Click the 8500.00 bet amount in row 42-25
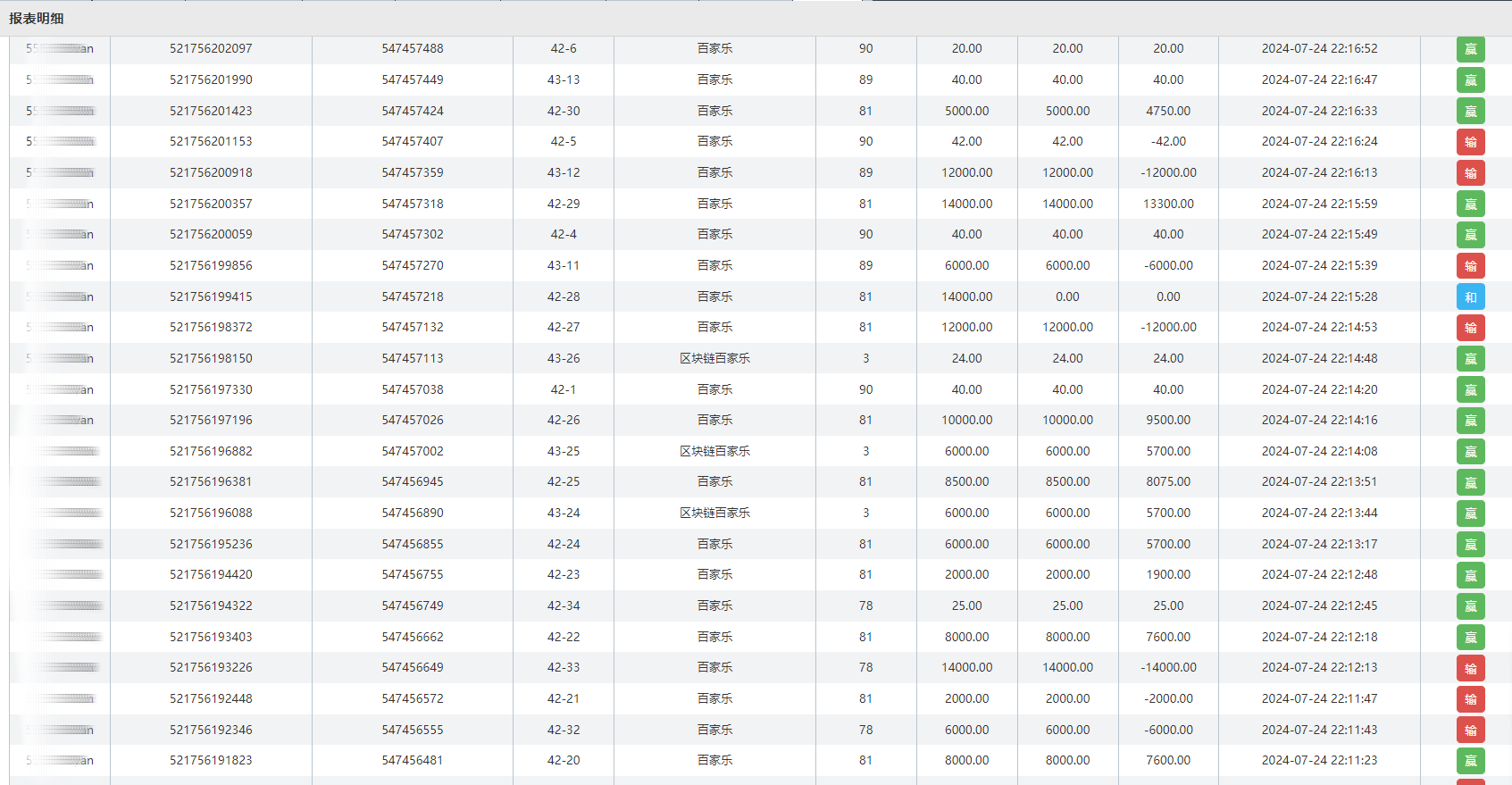The height and width of the screenshot is (785, 1512). pos(966,481)
